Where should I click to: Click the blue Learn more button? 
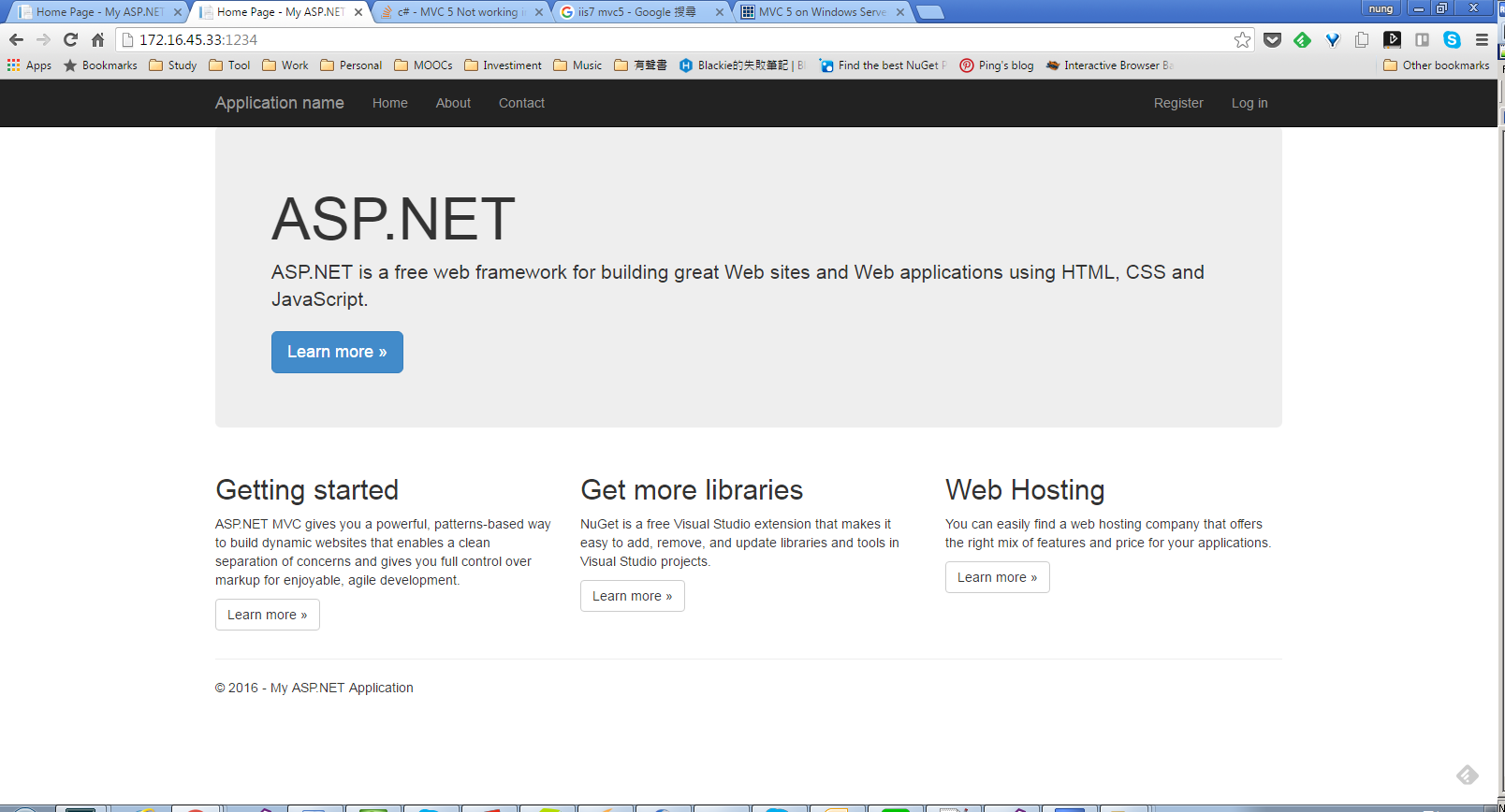(337, 352)
